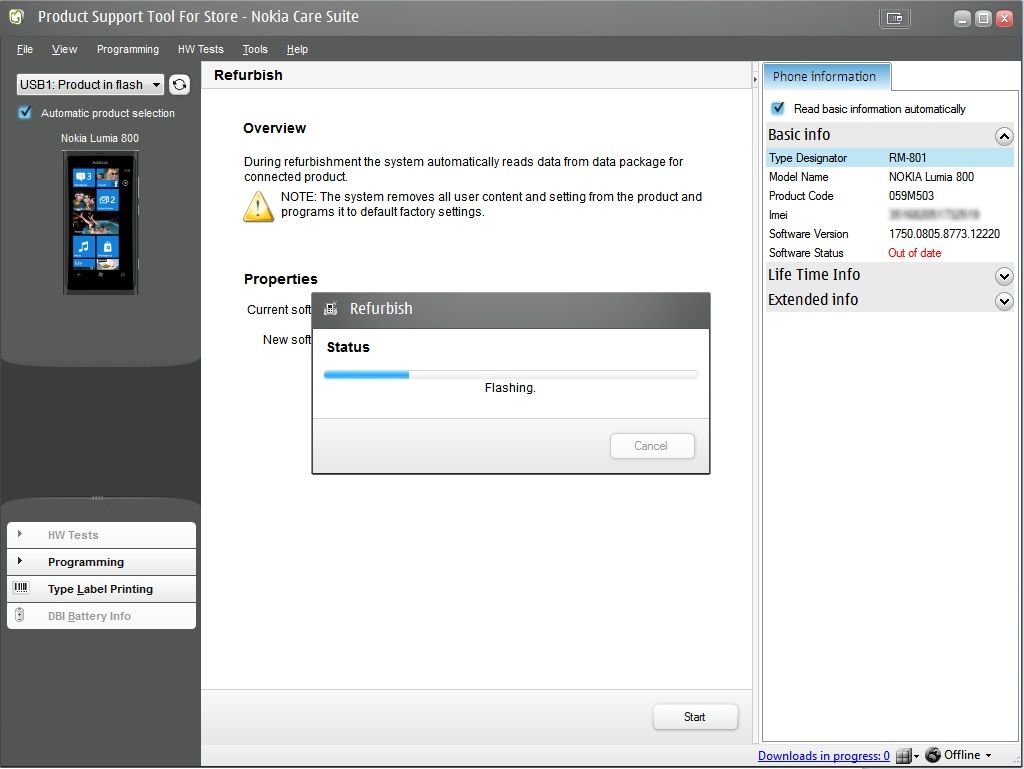Switch to the Phone information tab
Screen dimensions: 1024x769
point(826,76)
